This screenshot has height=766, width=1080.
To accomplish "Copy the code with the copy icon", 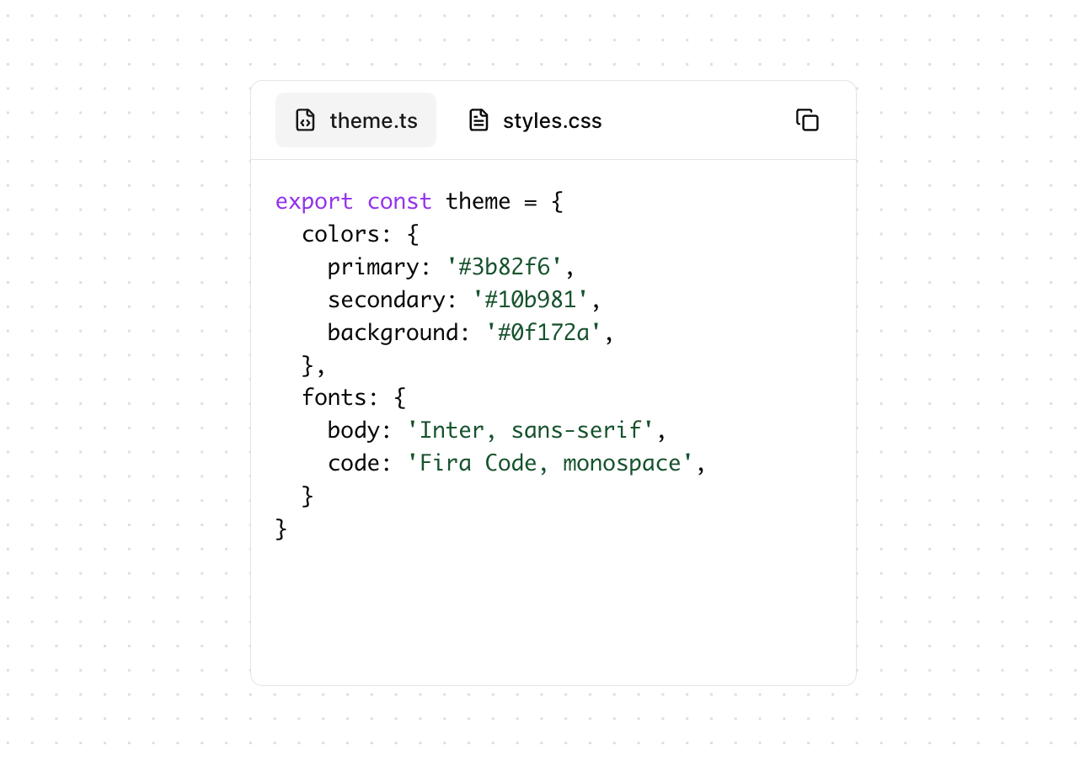I will point(807,120).
